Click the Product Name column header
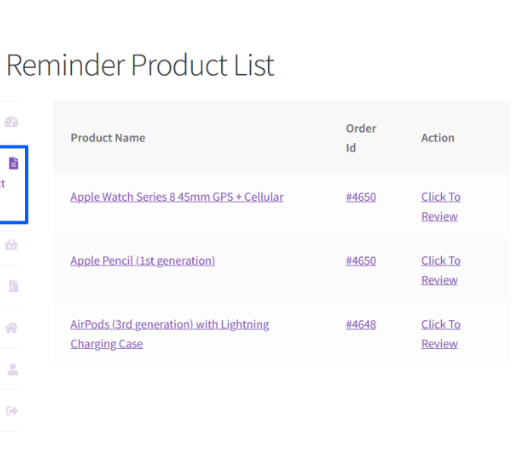This screenshot has width=512, height=452. click(x=108, y=138)
